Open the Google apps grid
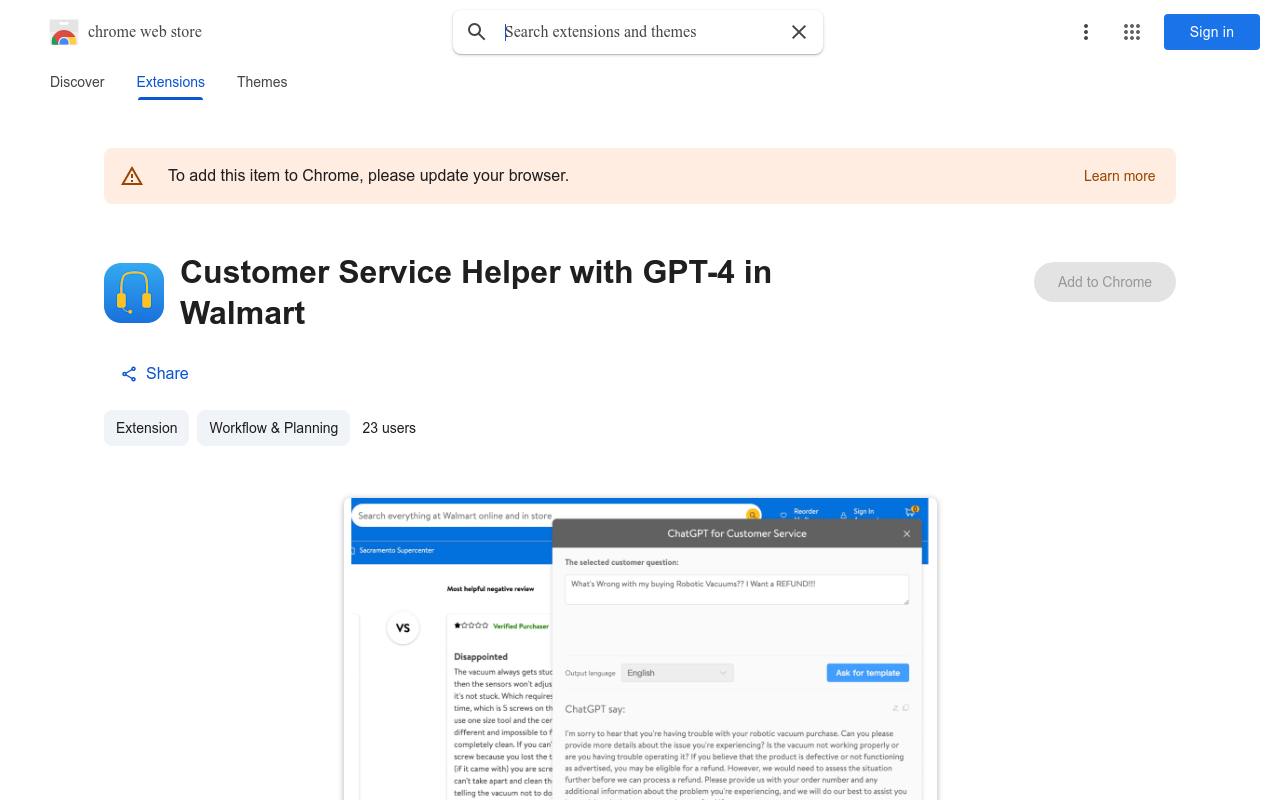The height and width of the screenshot is (800, 1280). (1132, 32)
